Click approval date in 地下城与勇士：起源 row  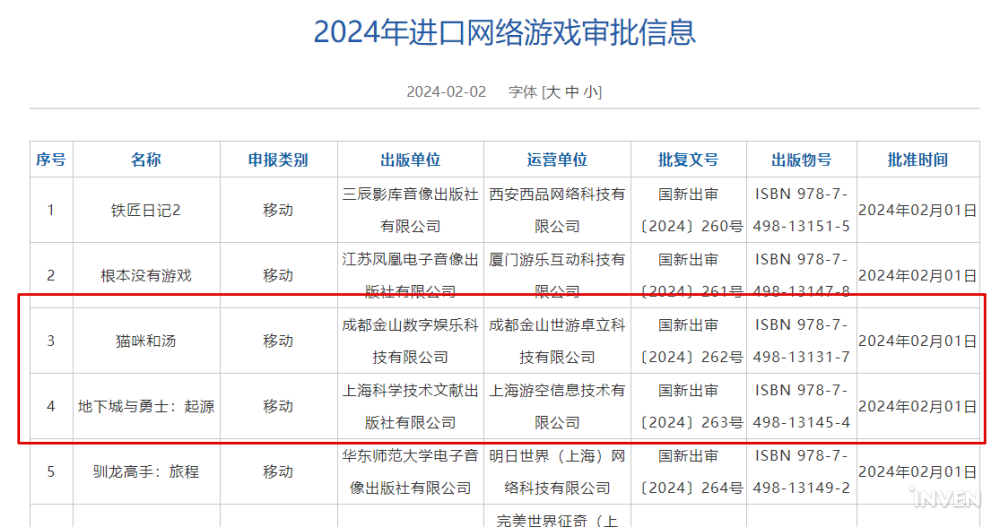[918, 406]
